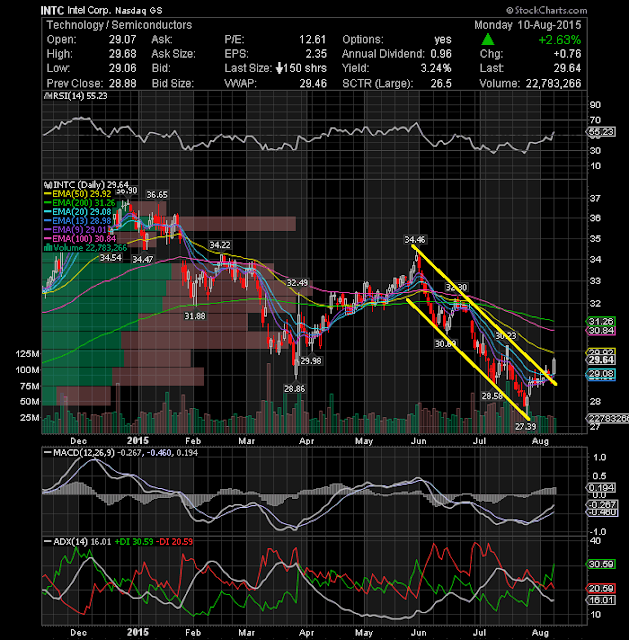Click the green 31.26 price axis tag
The height and width of the screenshot is (640, 629).
[x=601, y=321]
